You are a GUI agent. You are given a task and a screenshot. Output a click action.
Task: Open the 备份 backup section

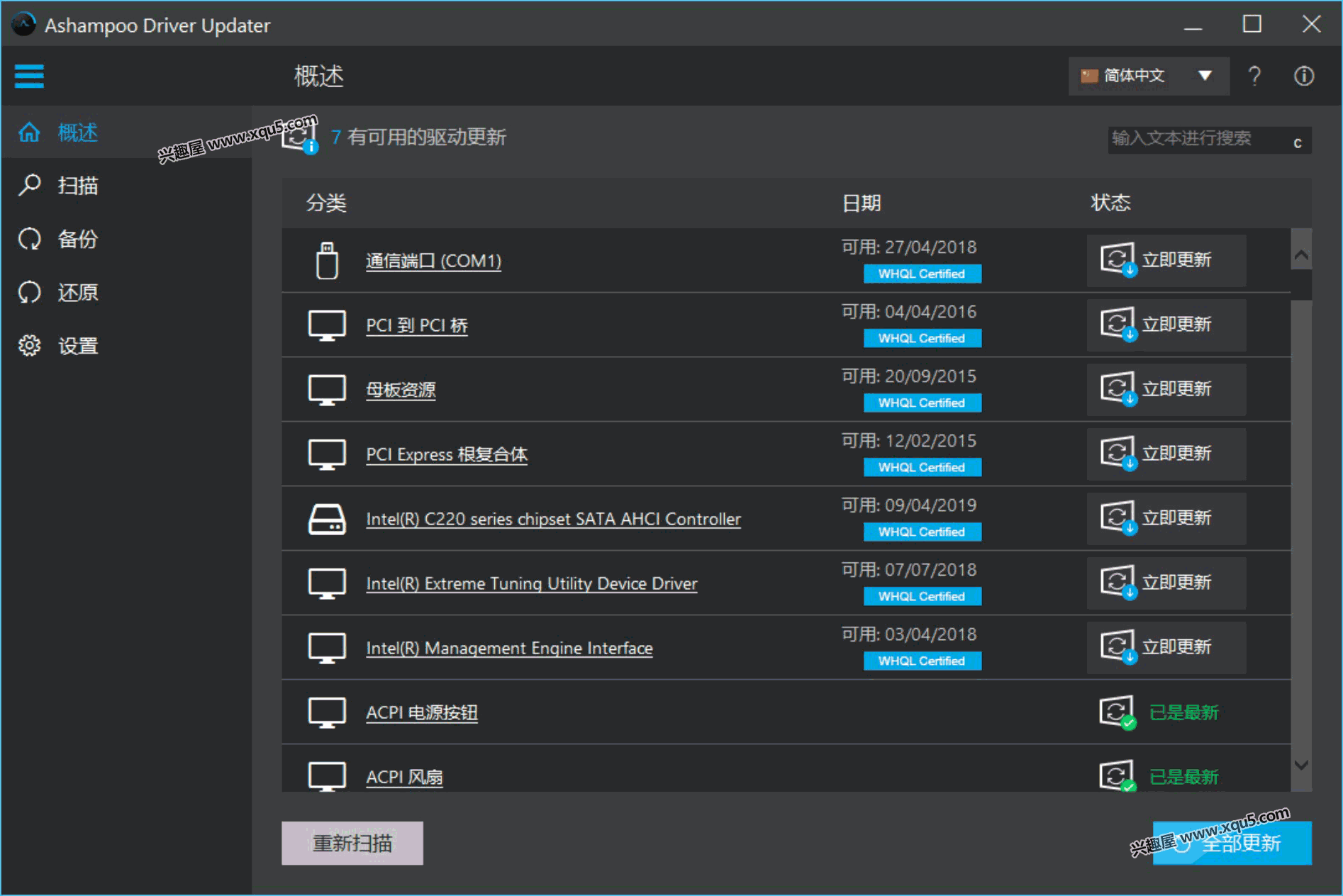(x=126, y=239)
